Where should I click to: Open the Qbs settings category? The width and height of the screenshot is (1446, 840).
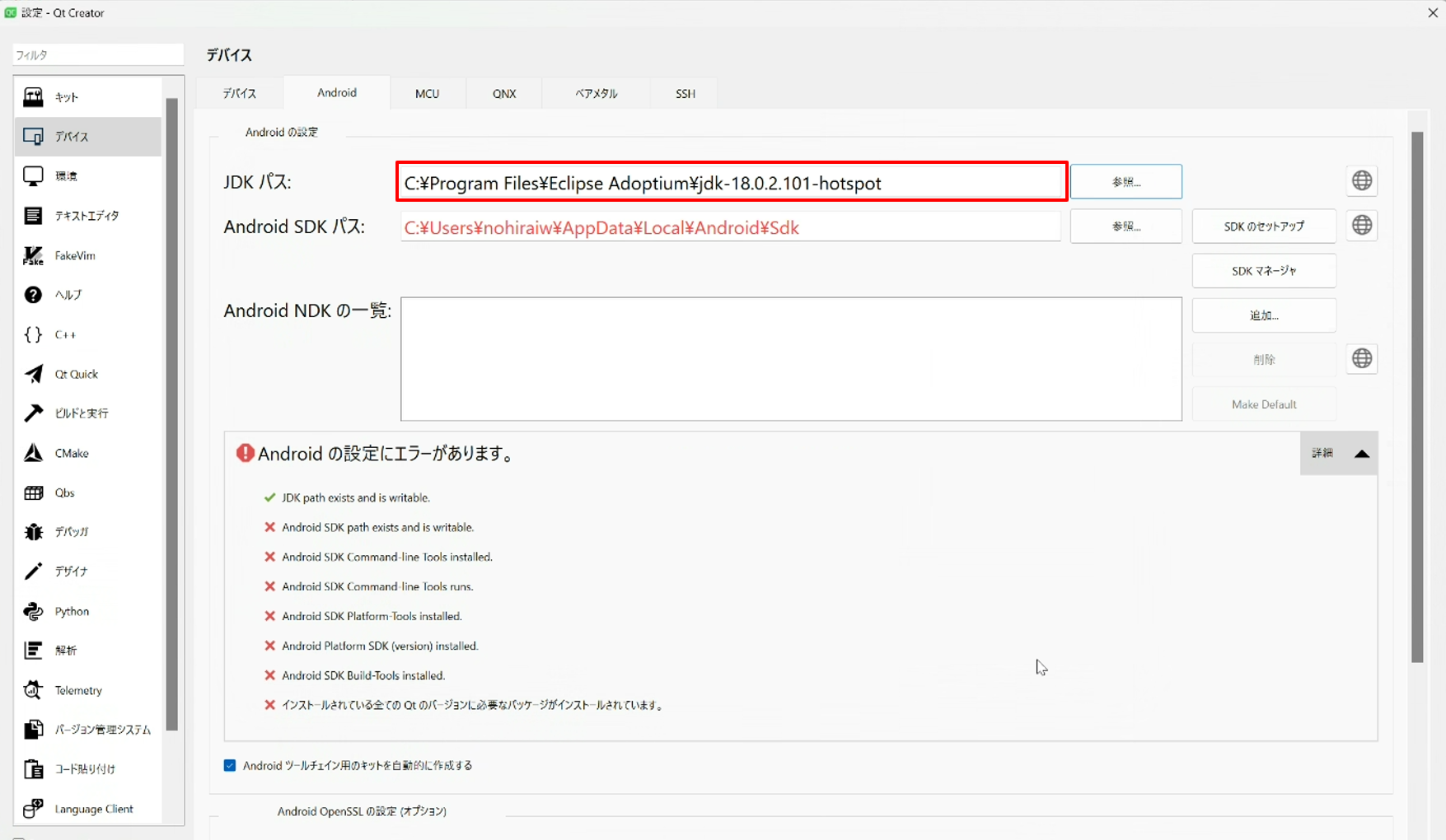coord(64,492)
